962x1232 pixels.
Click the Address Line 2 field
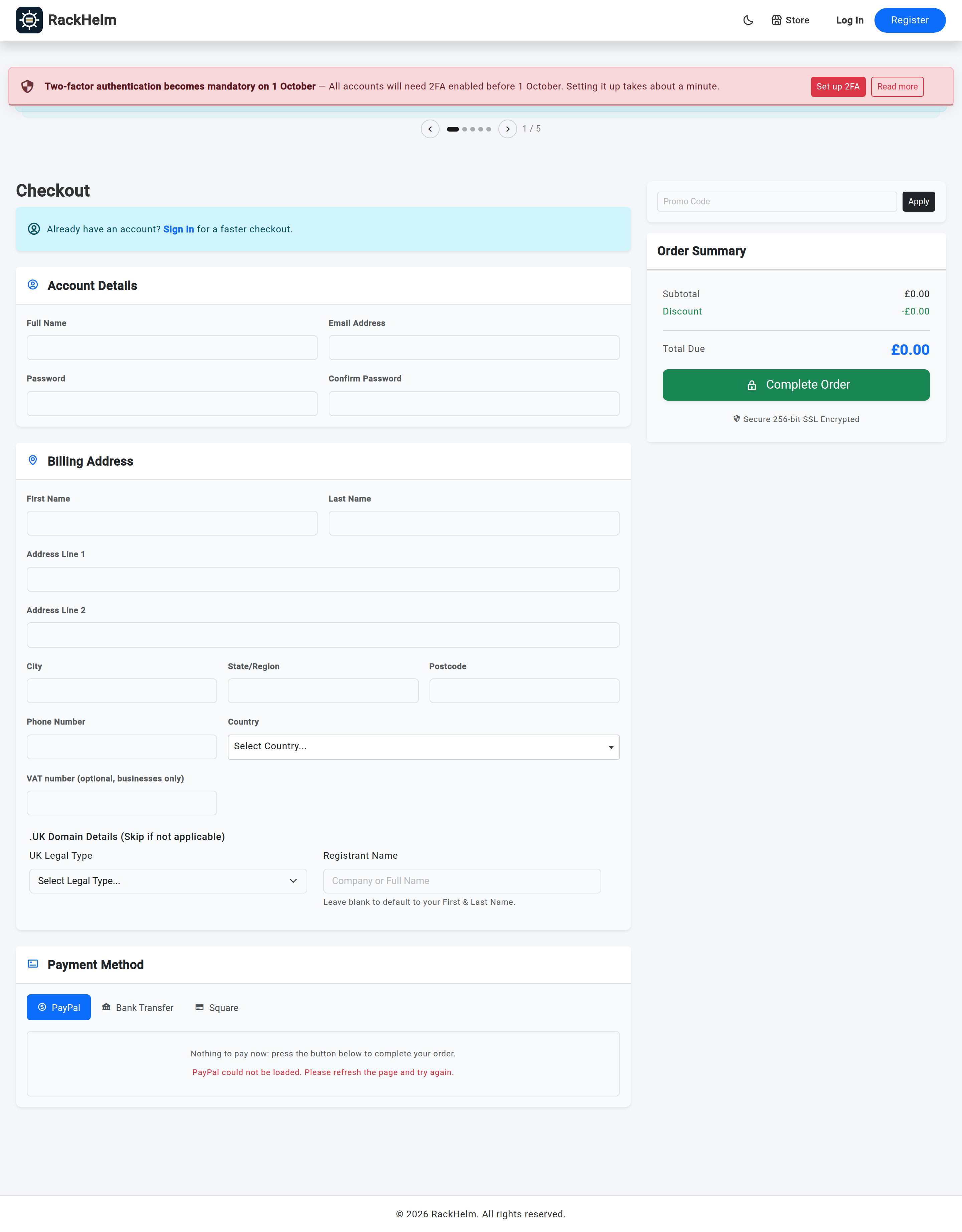tap(323, 635)
